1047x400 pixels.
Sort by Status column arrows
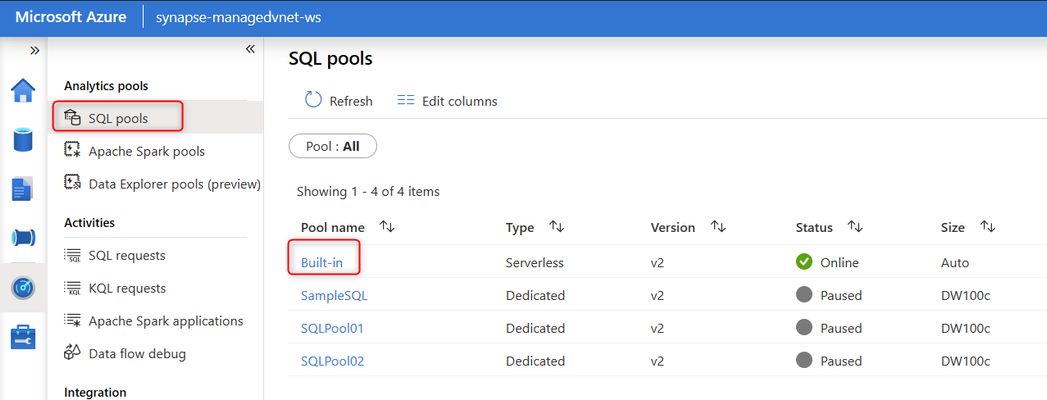tap(855, 227)
